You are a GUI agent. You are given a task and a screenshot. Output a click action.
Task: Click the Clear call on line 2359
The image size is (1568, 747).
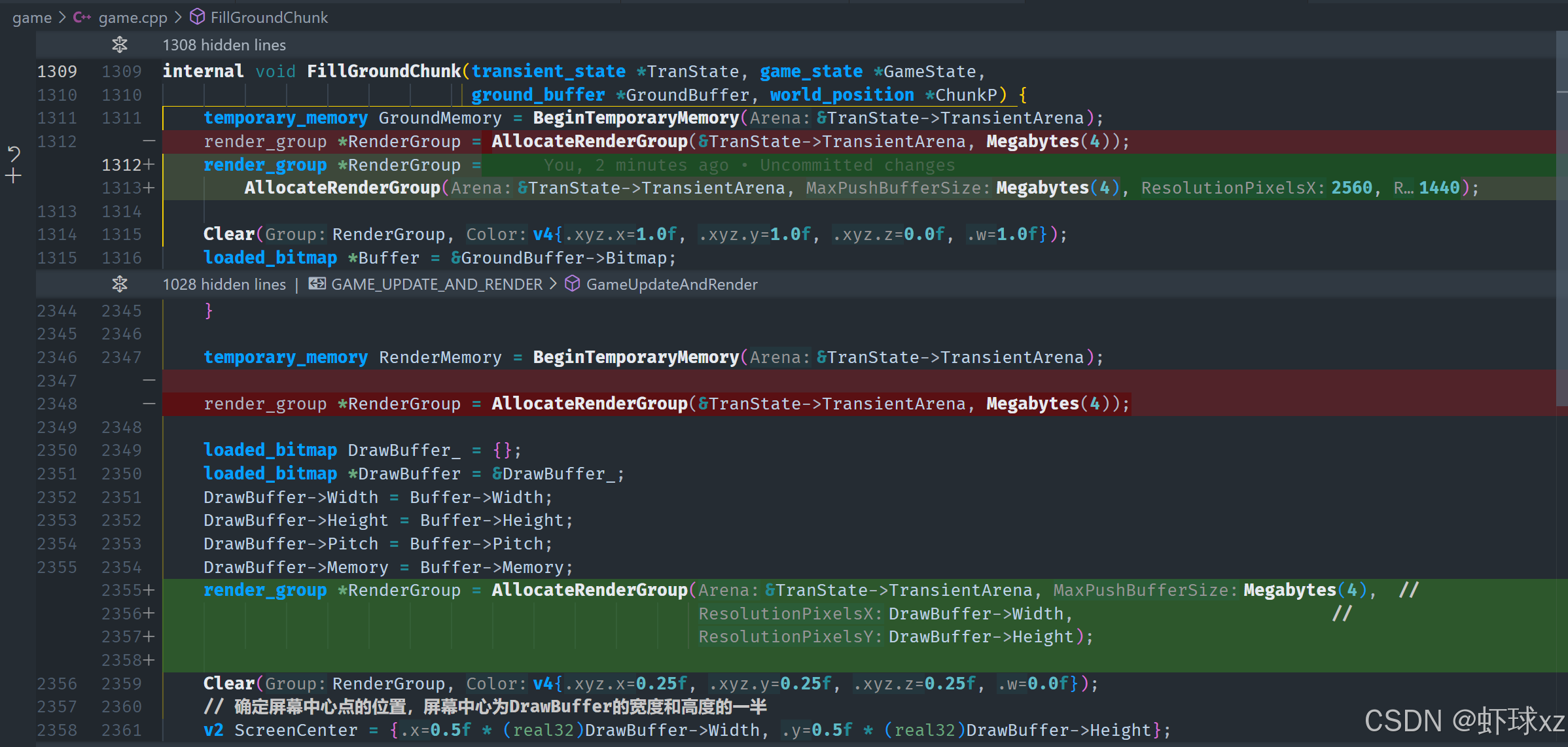[228, 683]
